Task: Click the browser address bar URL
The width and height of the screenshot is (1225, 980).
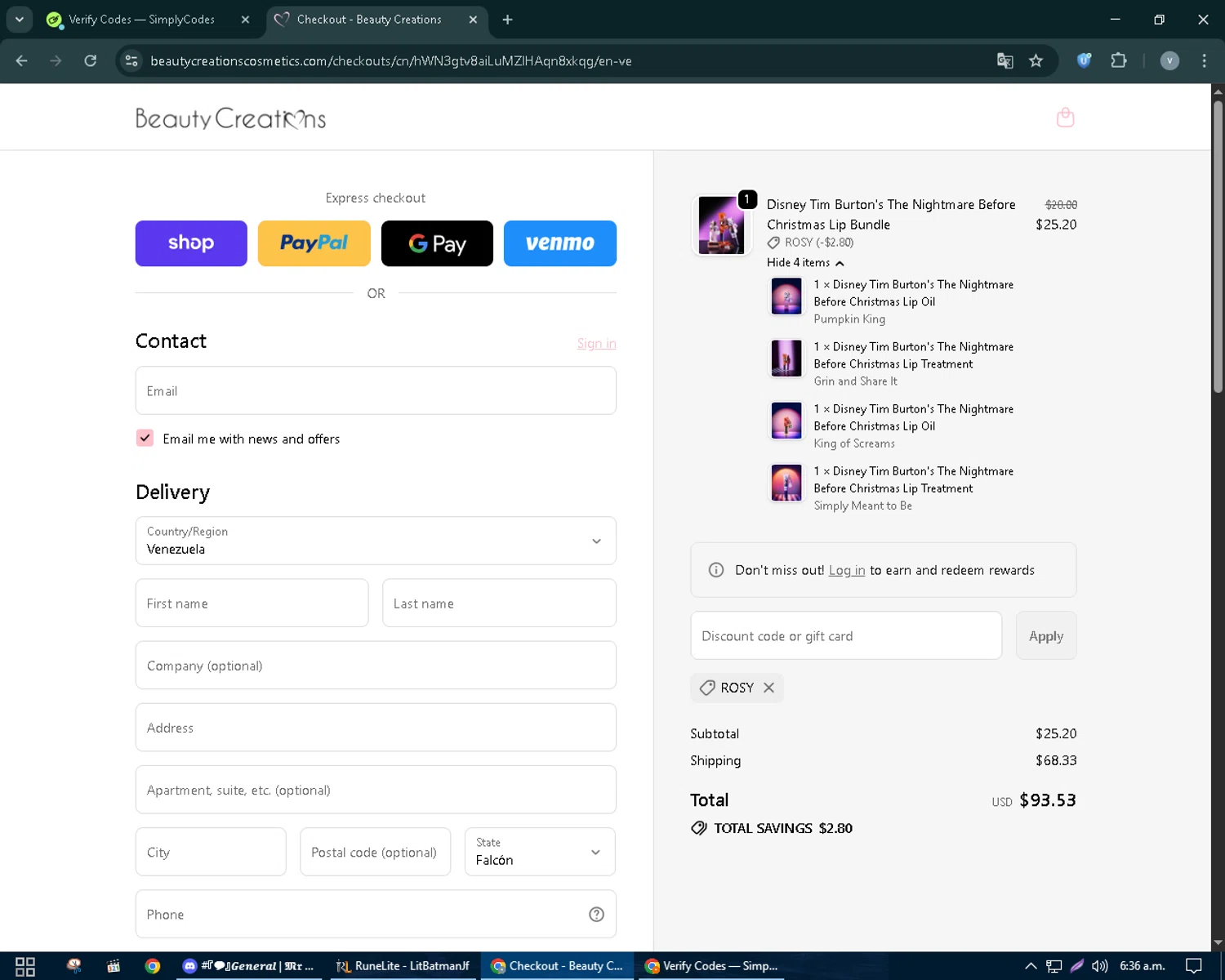Action: click(x=390, y=61)
